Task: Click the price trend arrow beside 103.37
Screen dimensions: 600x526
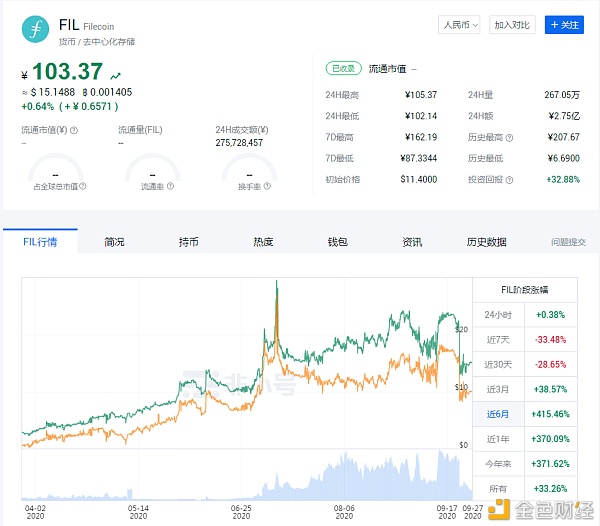Action: [x=116, y=76]
